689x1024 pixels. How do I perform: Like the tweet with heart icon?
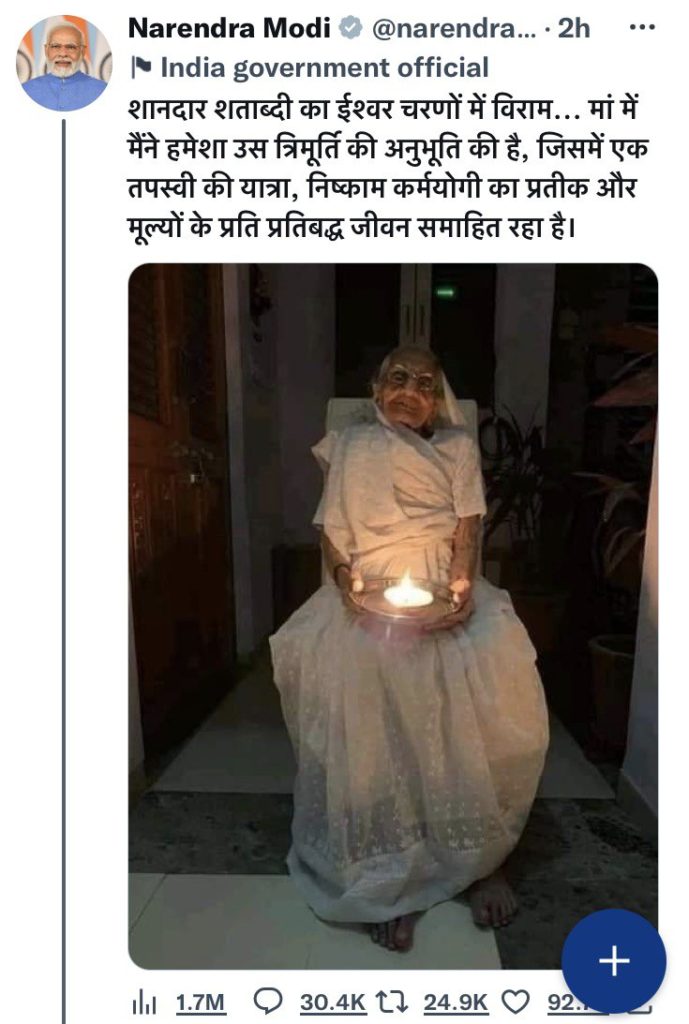[515, 1001]
